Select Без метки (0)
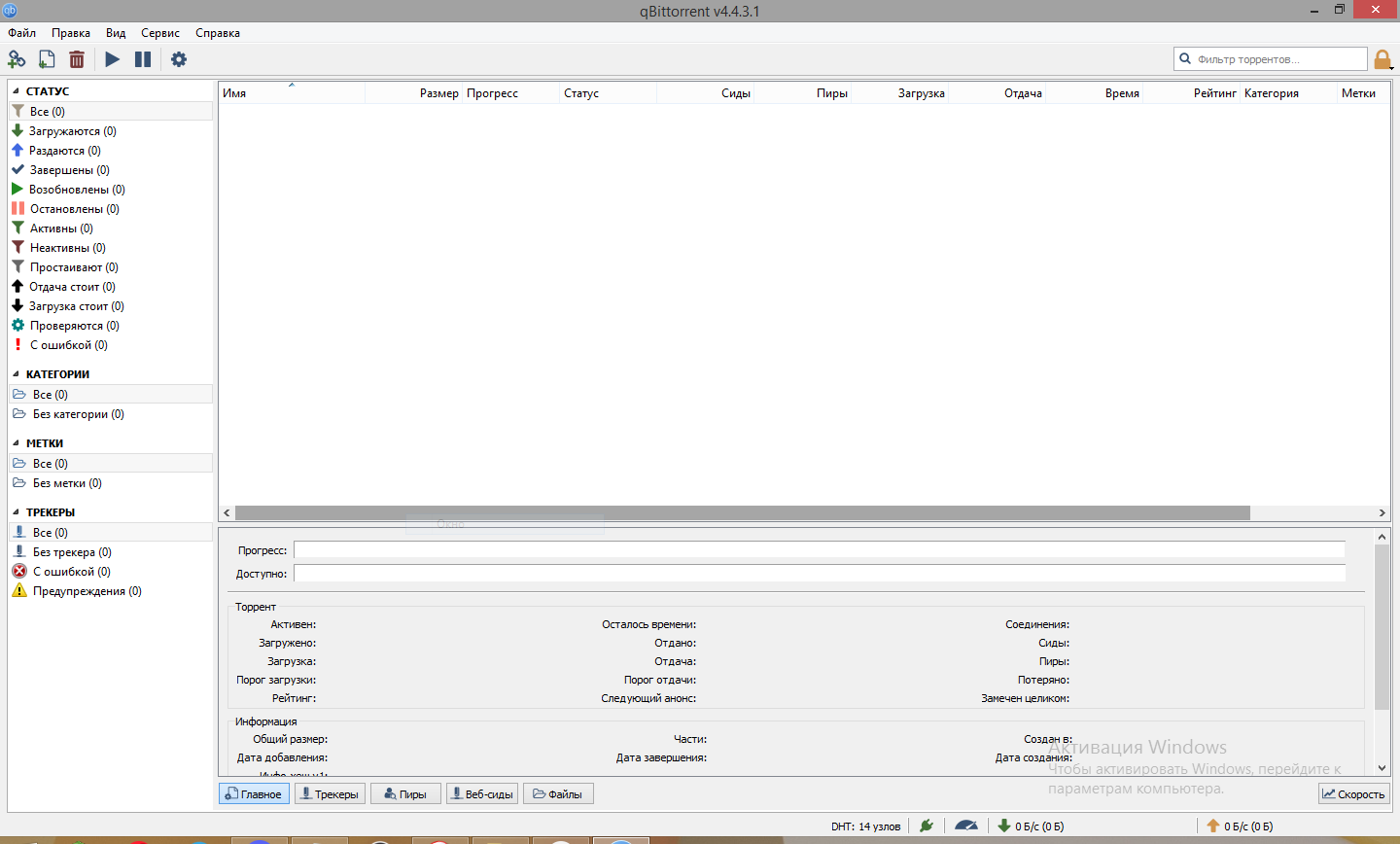 coord(111,483)
